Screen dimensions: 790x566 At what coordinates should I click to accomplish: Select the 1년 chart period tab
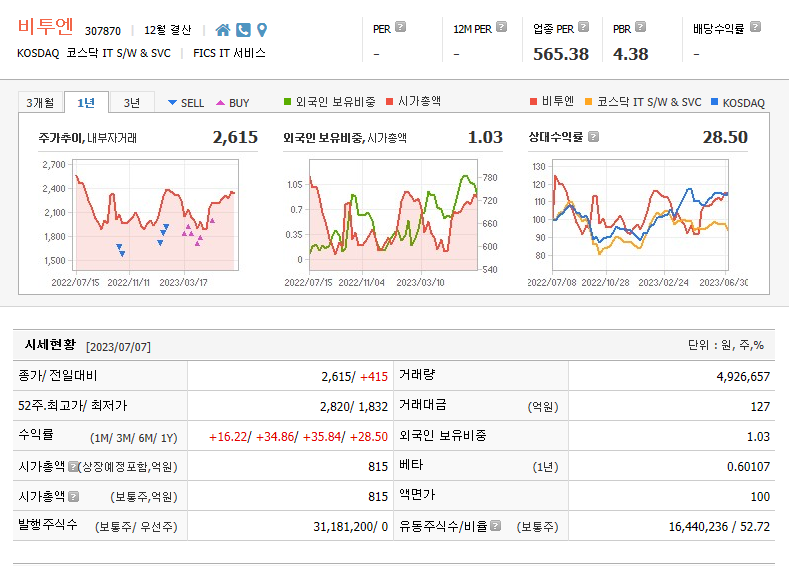pyautogui.click(x=86, y=103)
